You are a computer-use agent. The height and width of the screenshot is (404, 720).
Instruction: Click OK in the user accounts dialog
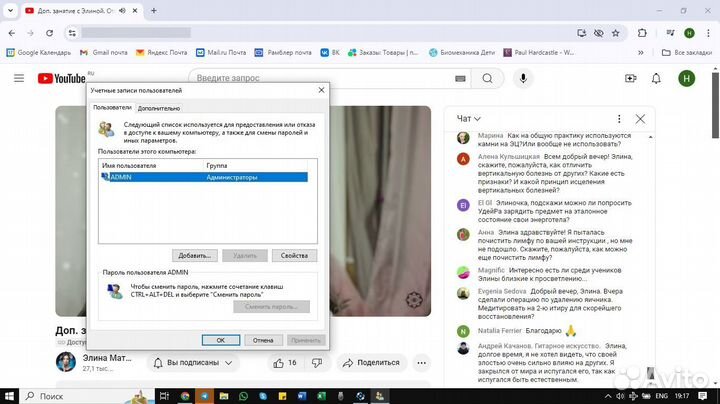(x=221, y=340)
